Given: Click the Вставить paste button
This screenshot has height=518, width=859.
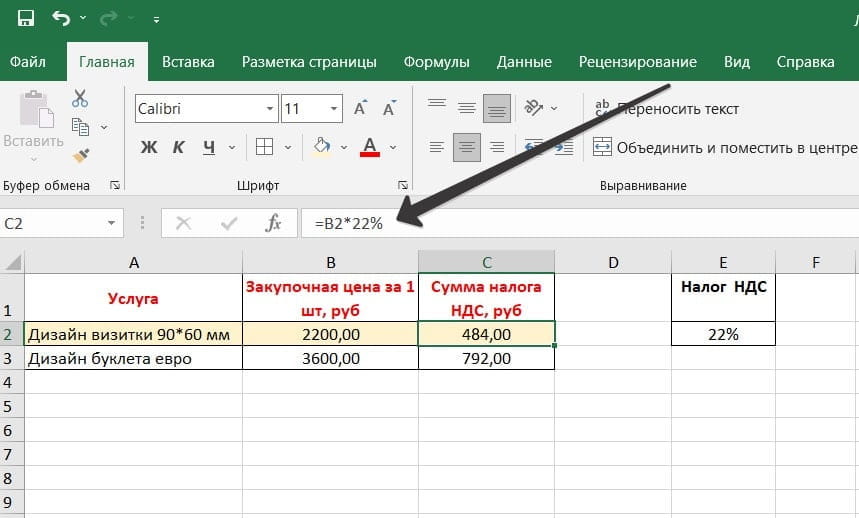Looking at the screenshot, I should click(33, 126).
